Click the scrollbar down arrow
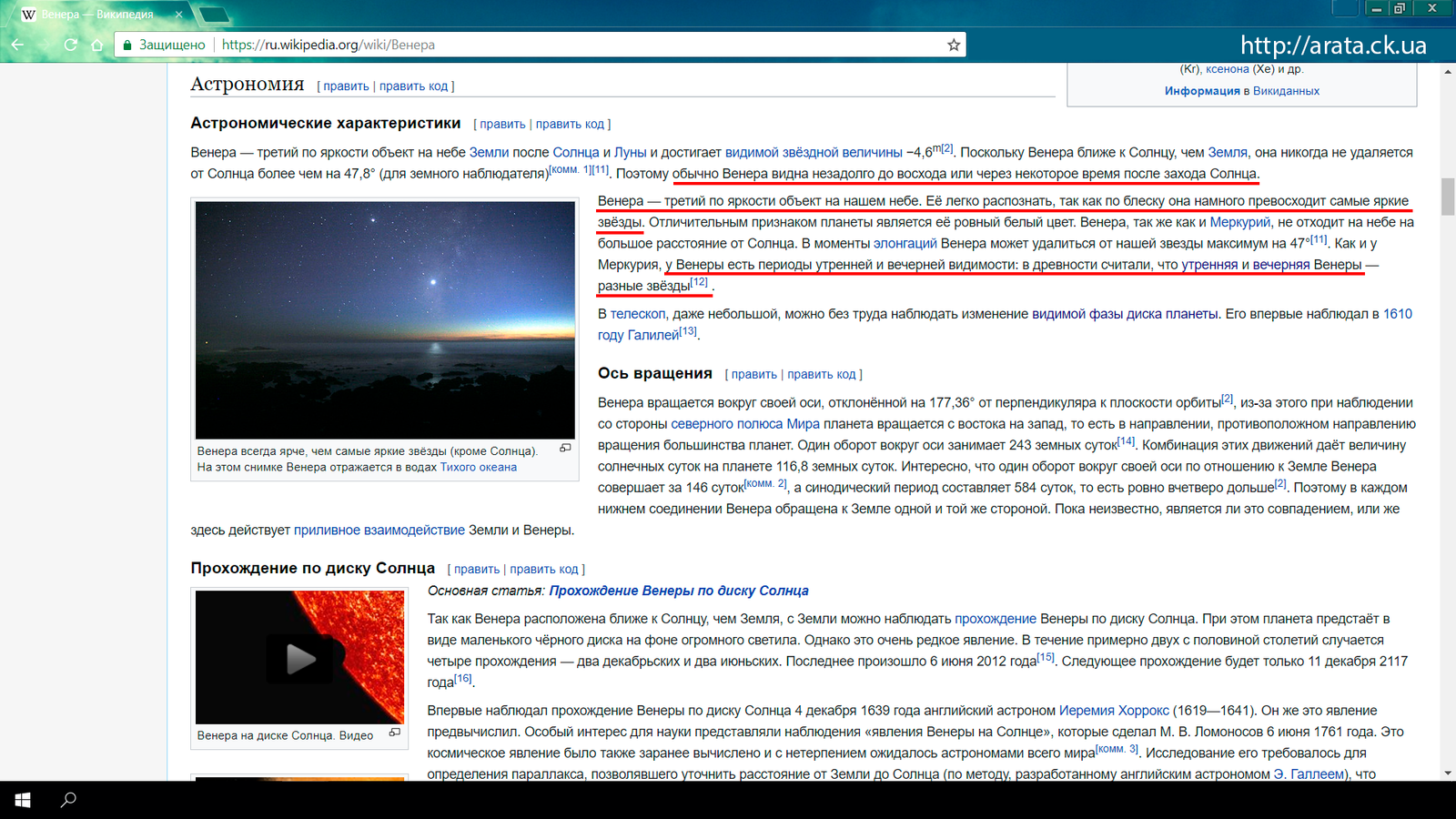This screenshot has width=1456, height=819. 1448,773
